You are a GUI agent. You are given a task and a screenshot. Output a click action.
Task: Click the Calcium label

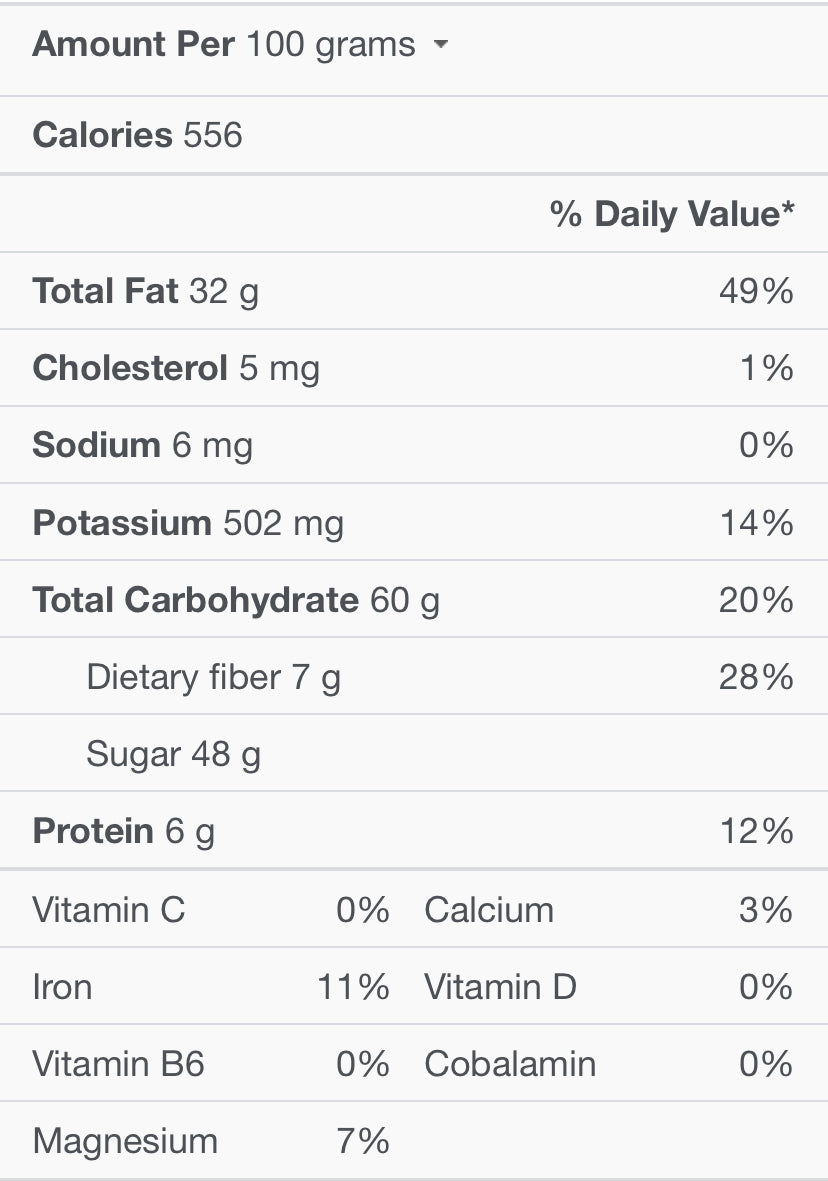[489, 909]
